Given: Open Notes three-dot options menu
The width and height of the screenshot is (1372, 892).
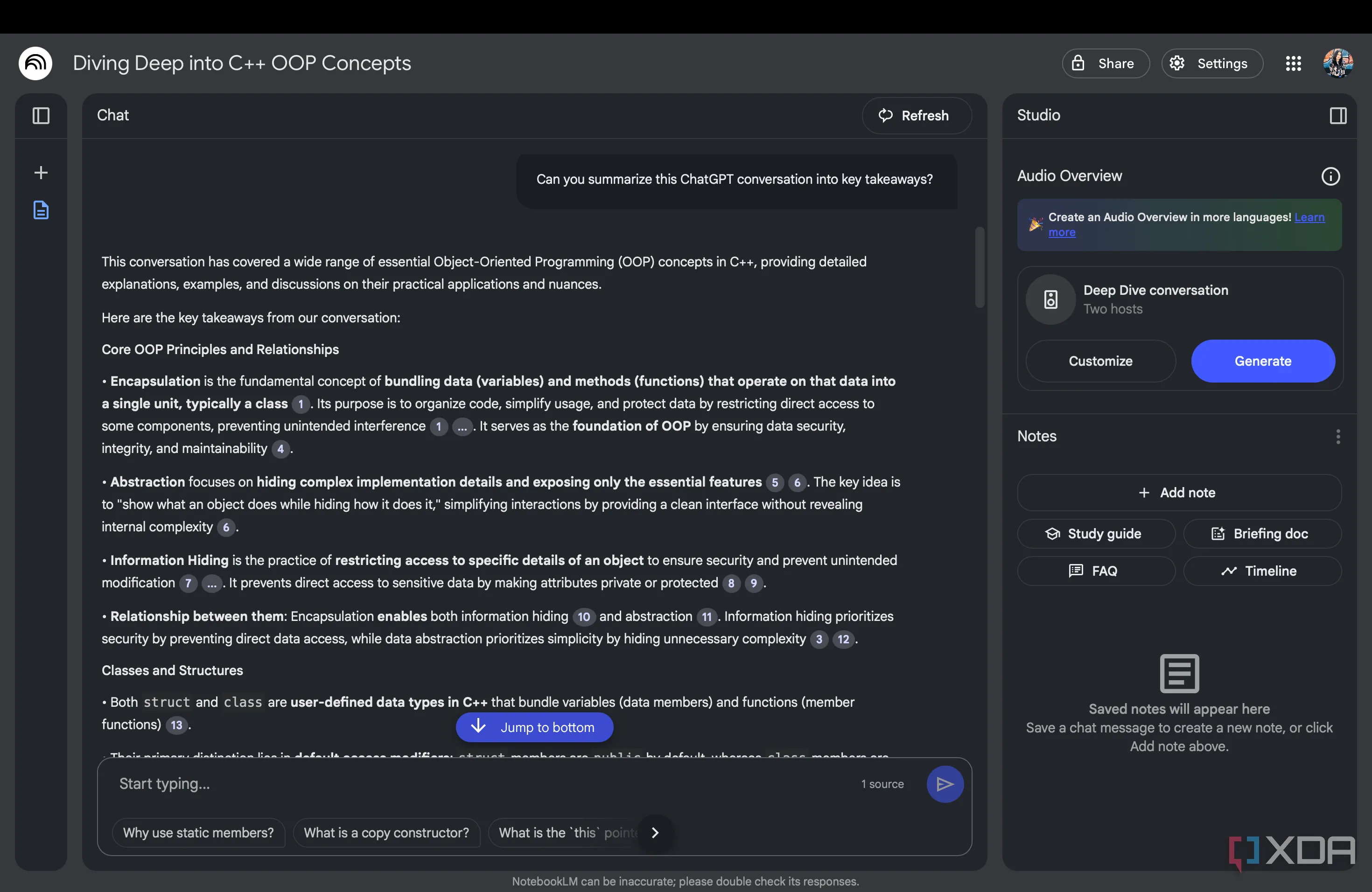Looking at the screenshot, I should 1338,436.
